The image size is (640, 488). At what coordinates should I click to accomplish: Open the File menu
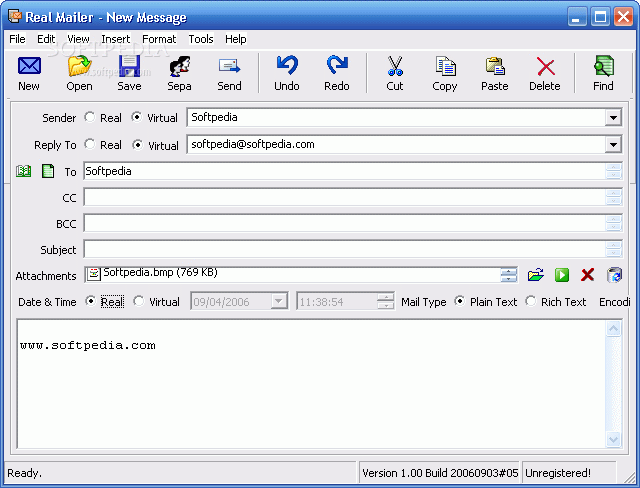point(18,39)
